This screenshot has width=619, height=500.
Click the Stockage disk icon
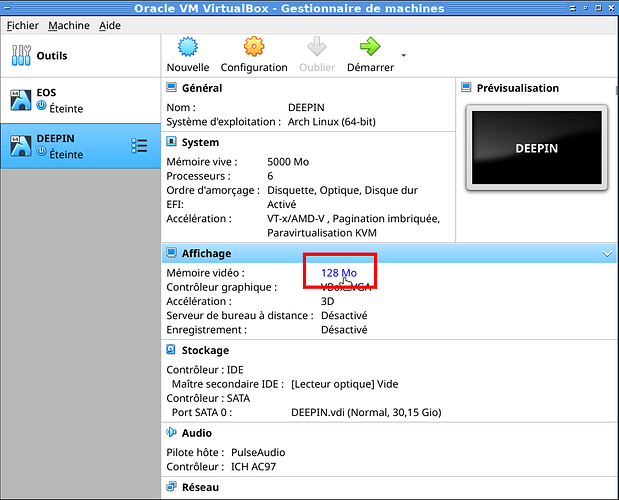click(x=171, y=350)
